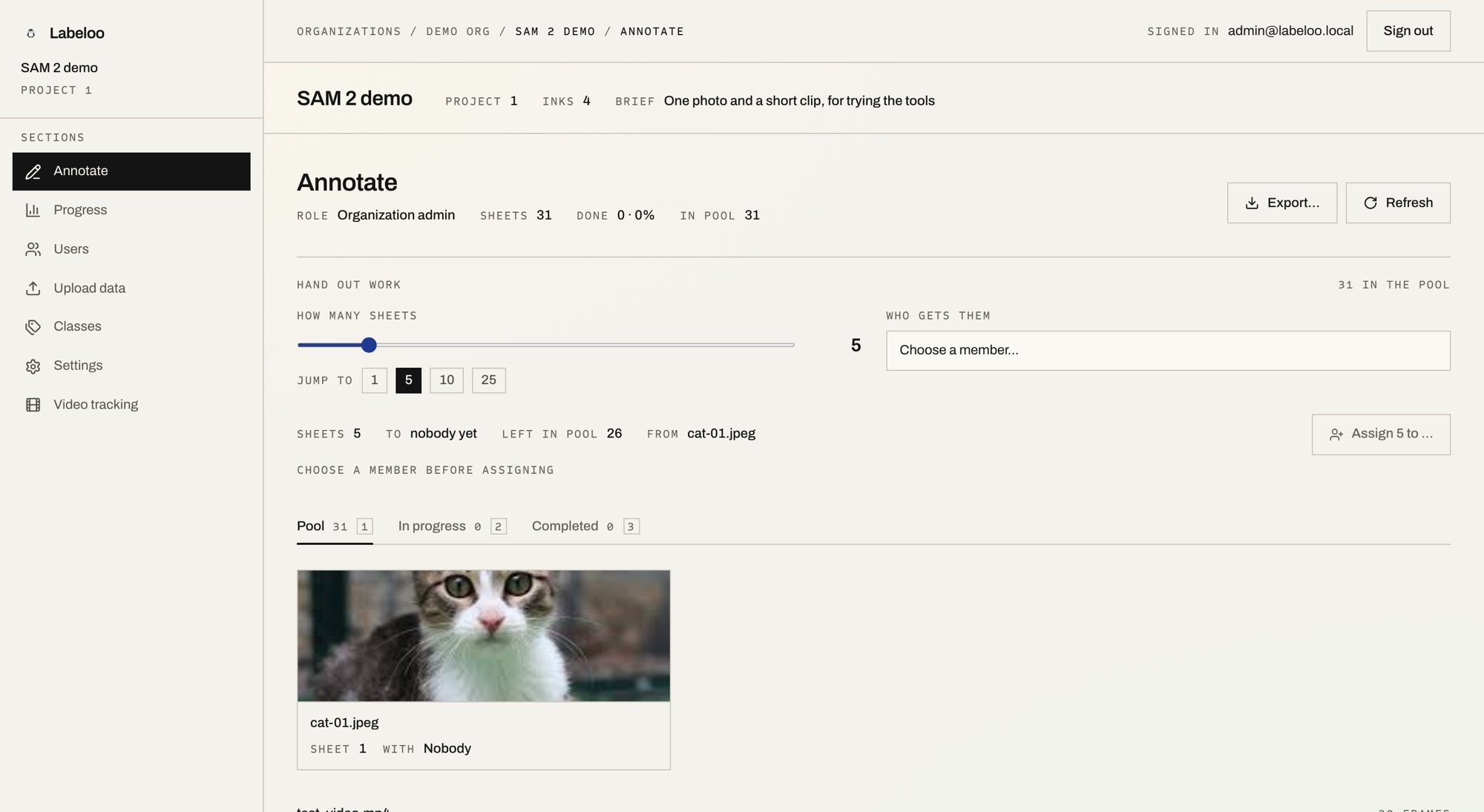This screenshot has height=812, width=1484.
Task: Click the admin@labeloo.local email text
Action: coord(1290,31)
